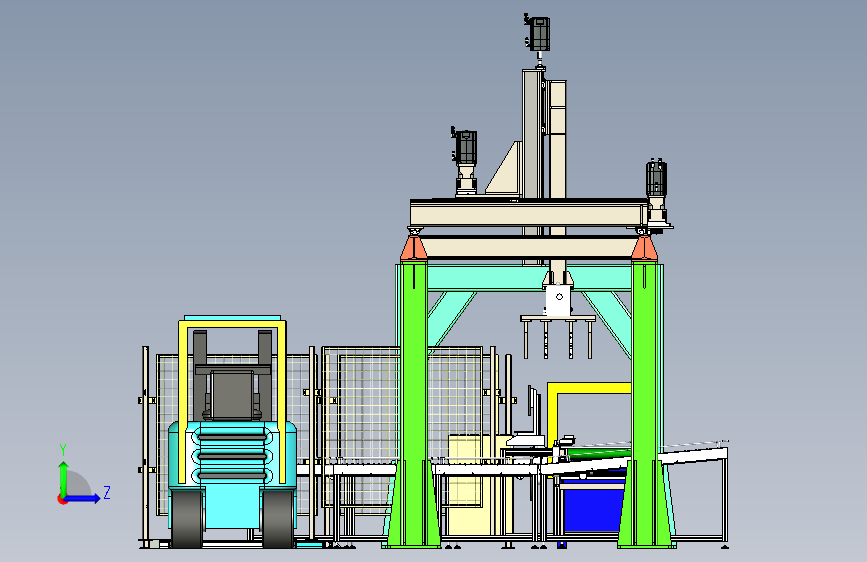Select the cyan cross beam between green columns
The width and height of the screenshot is (867, 562).
coord(529,278)
